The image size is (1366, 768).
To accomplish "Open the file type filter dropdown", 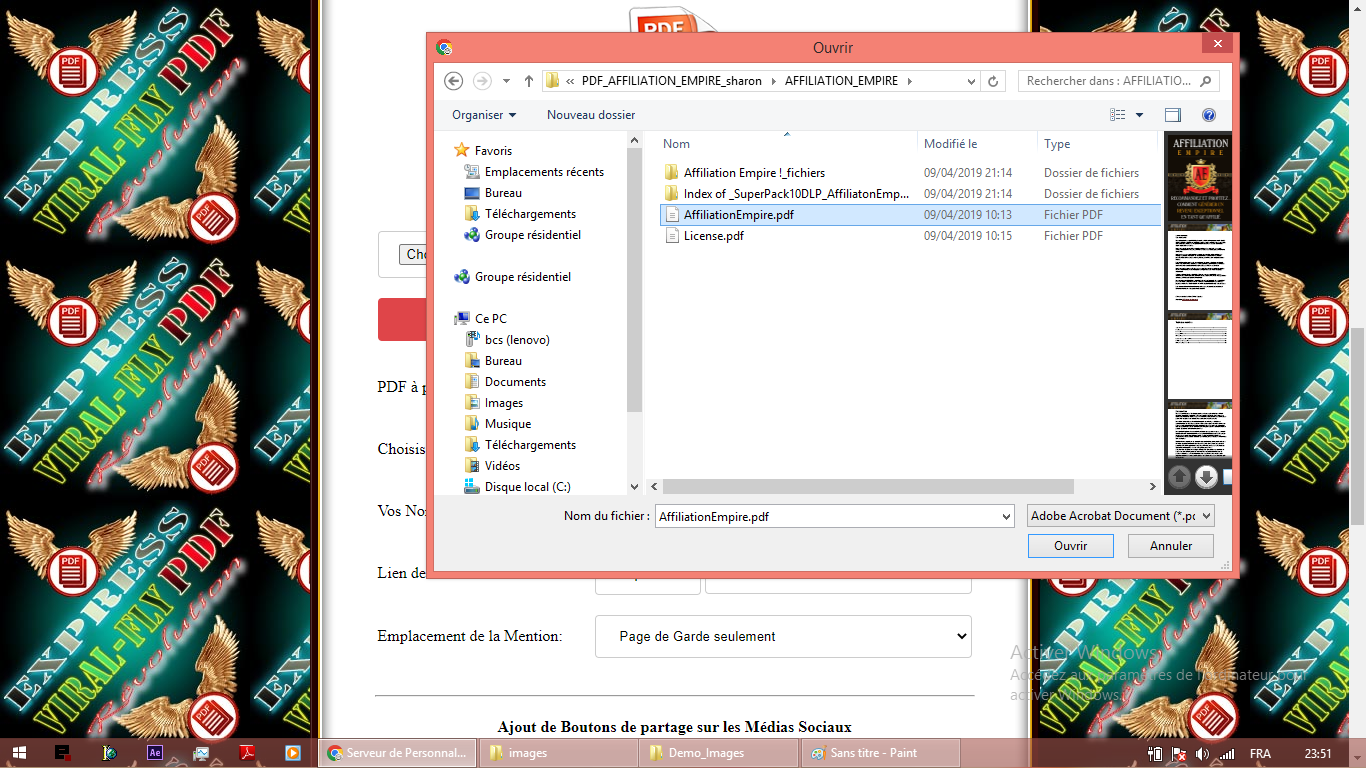I will click(x=1121, y=516).
